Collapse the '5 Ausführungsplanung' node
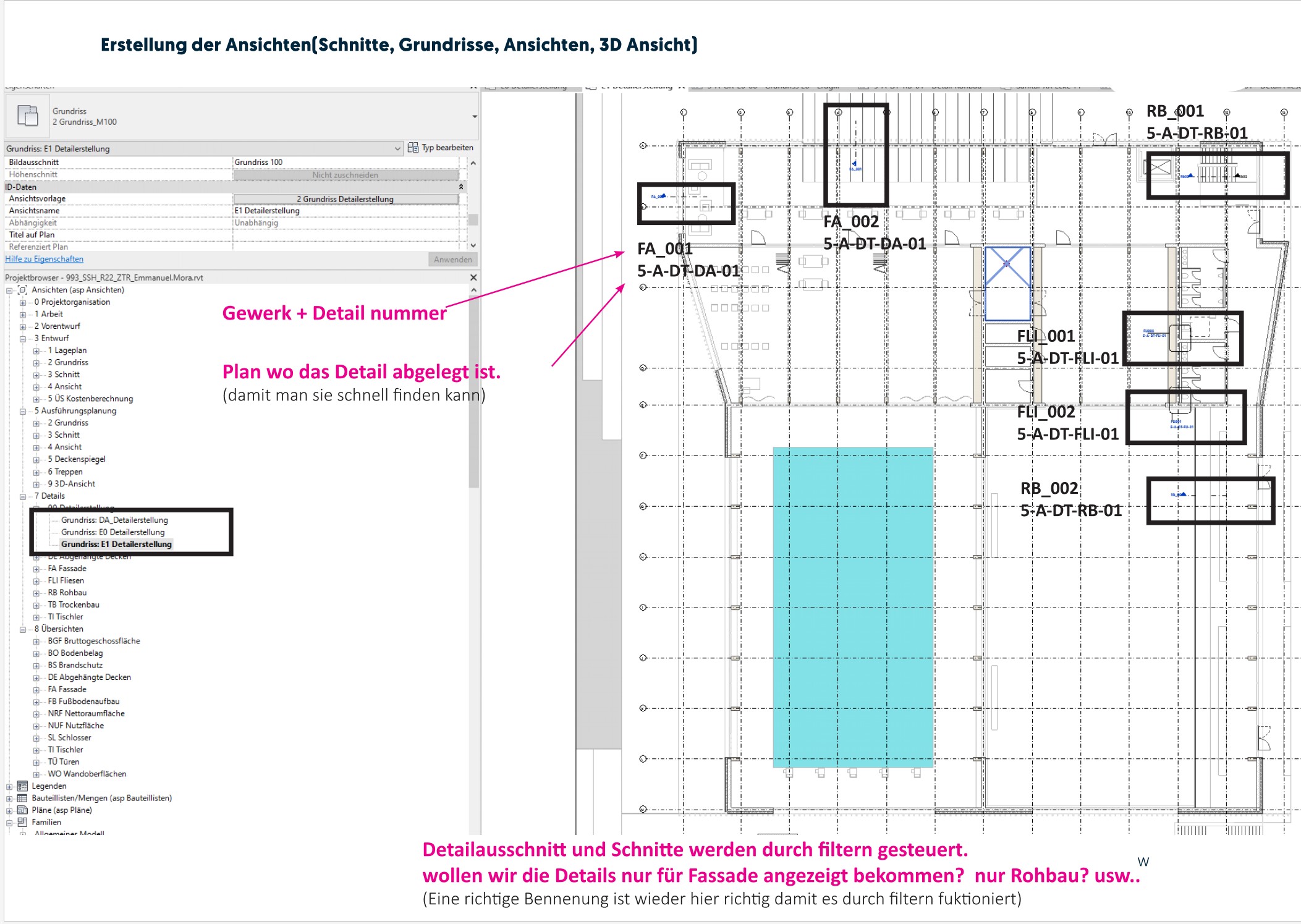Screen dimensions: 1301x924 coord(23,412)
